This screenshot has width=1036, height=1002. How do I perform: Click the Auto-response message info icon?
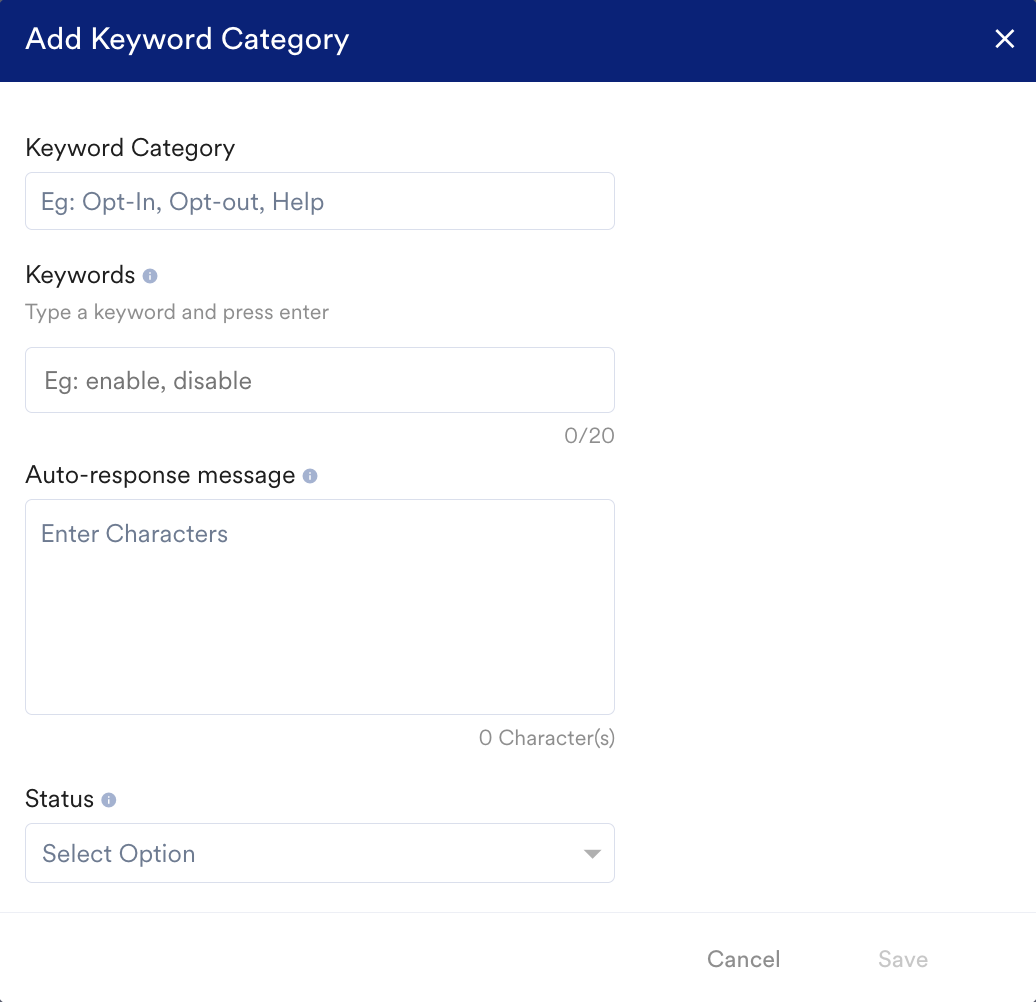coord(310,476)
